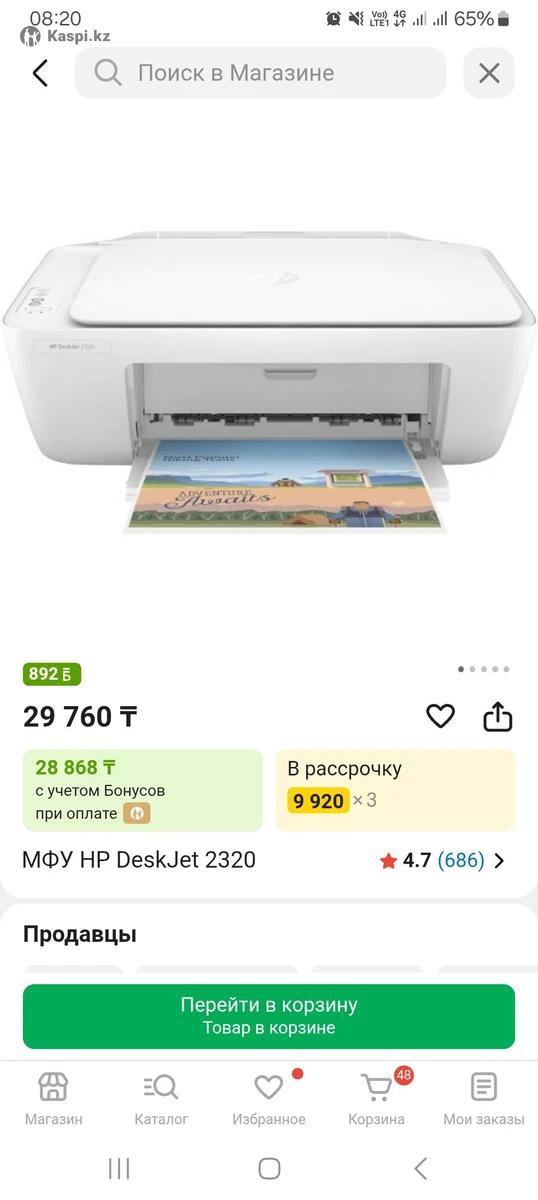Tap the magnifier icon in search bar
The image size is (538, 1200).
click(x=108, y=73)
